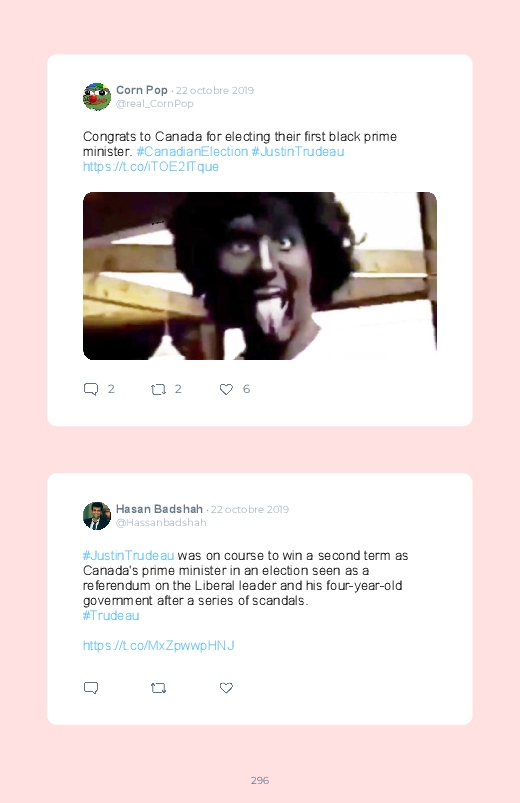Click the retweet icon on Corn Pop's tweet
520x803 pixels.
pos(158,389)
